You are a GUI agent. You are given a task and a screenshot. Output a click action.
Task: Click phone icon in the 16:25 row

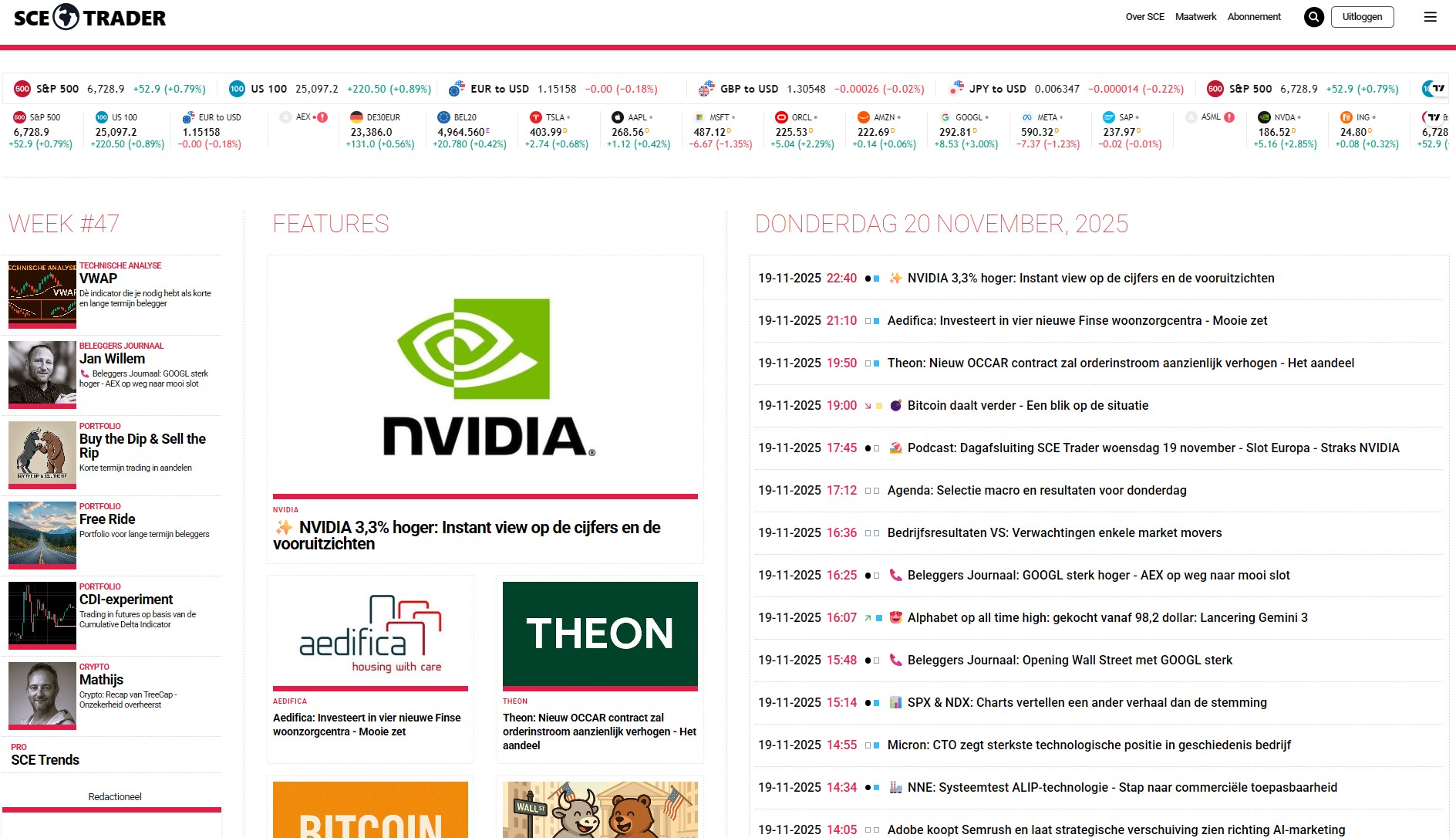(895, 576)
